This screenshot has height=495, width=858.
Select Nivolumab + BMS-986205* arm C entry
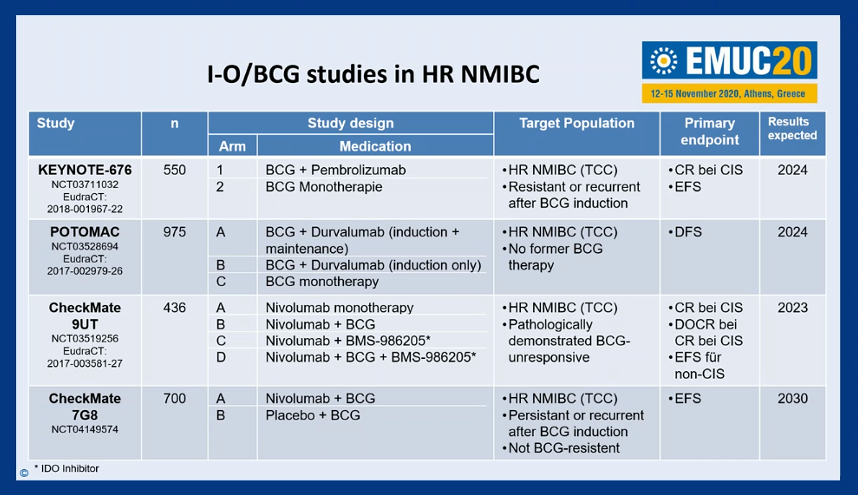point(348,341)
